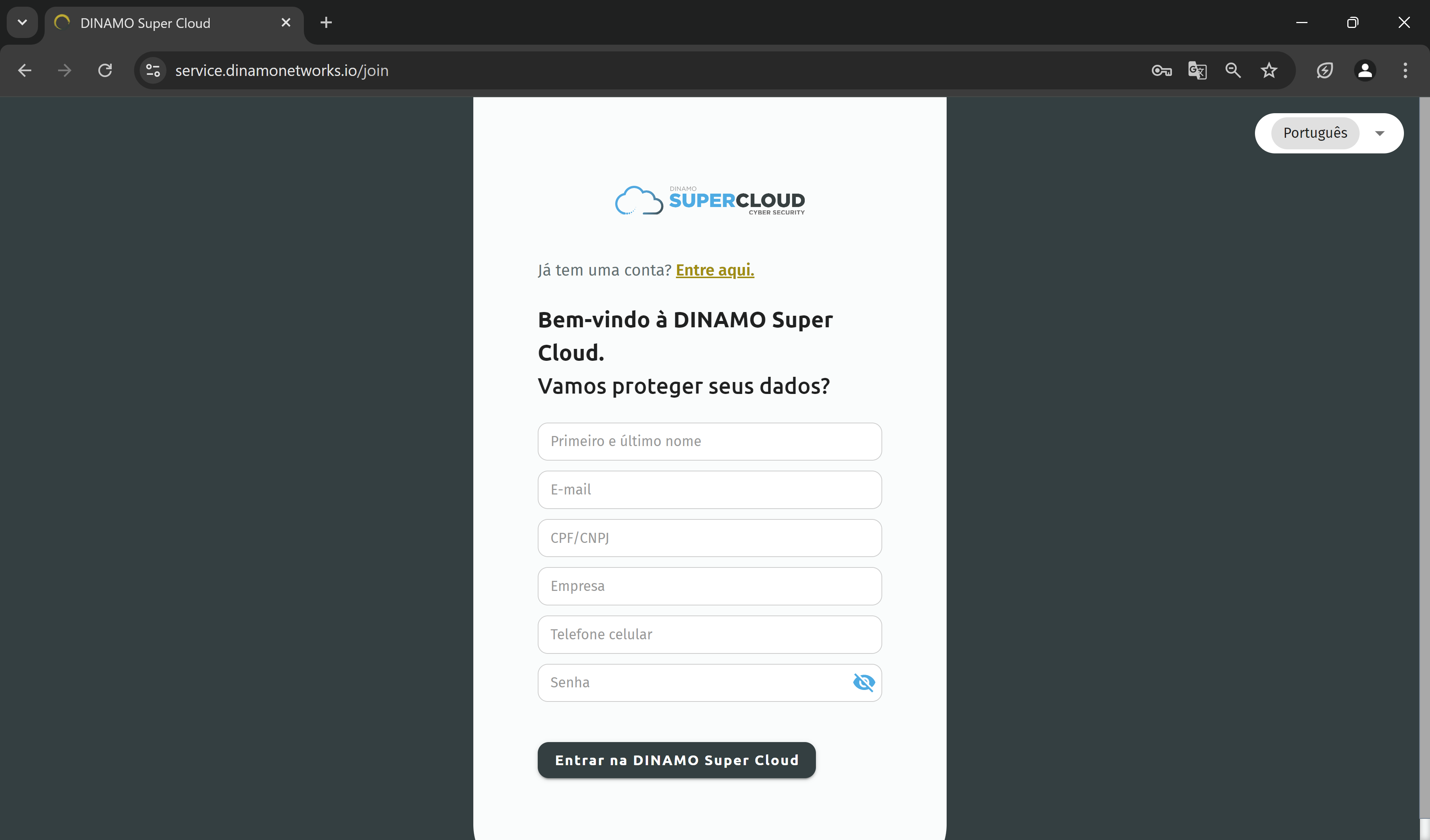Viewport: 1430px width, 840px height.
Task: Focus the E-mail input field
Action: tap(709, 489)
